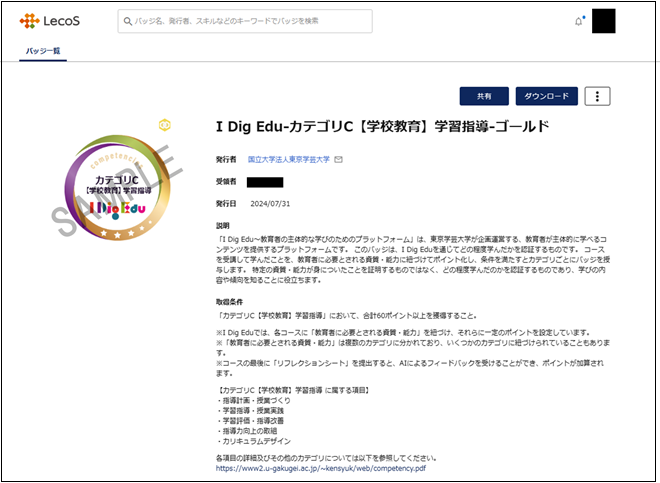Switch to the バッジ一覧 tab
660x483 pixels.
point(43,51)
